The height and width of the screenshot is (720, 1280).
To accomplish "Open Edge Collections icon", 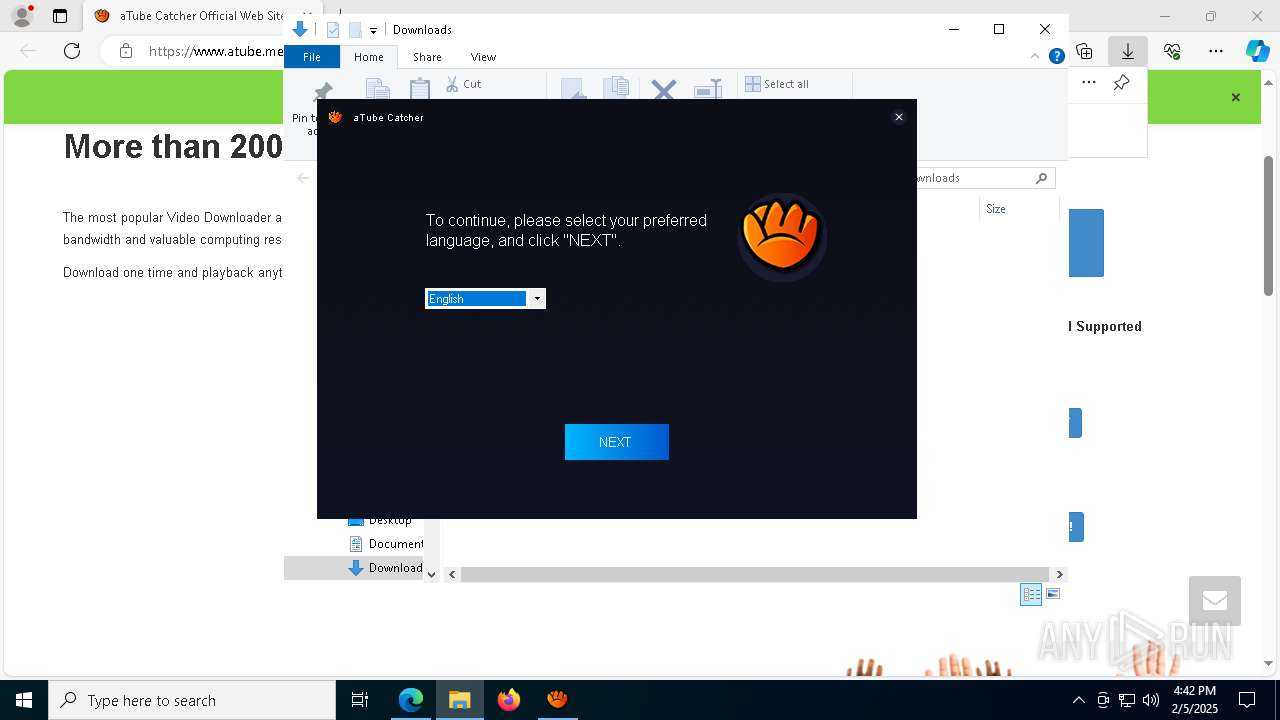I will pyautogui.click(x=1084, y=51).
